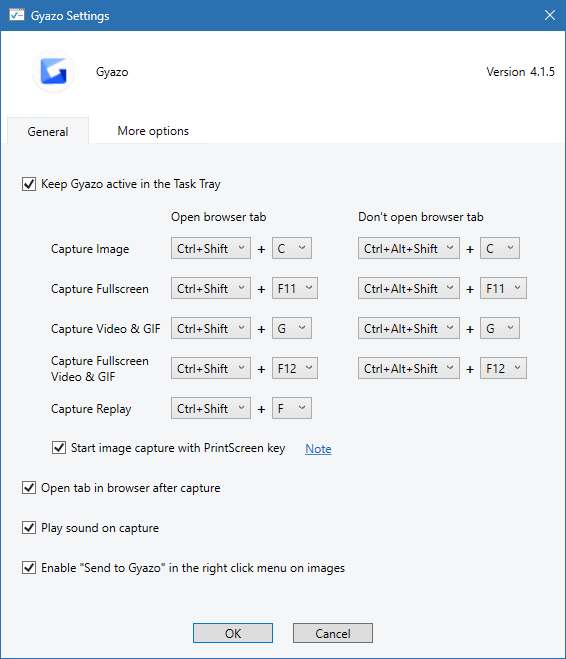This screenshot has width=566, height=659.
Task: Click the Capture Fullscreen row label
Action: tap(100, 289)
